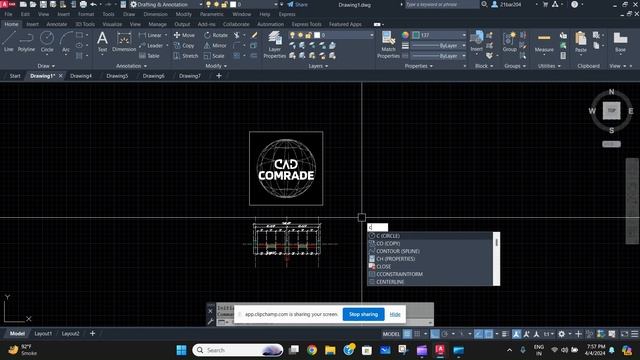Switch to the Layout1 tab

43,334
